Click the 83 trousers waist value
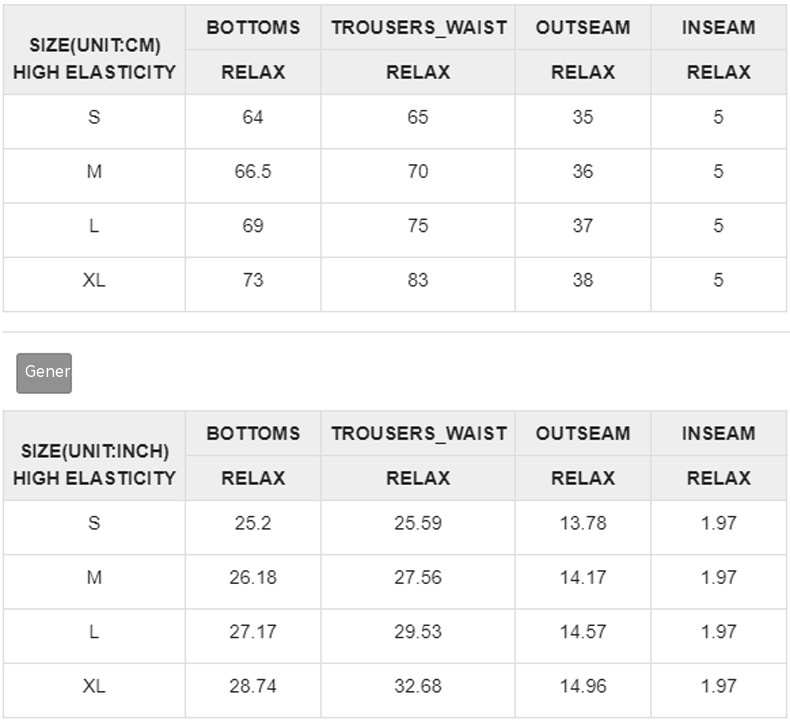This screenshot has height=721, width=790. [x=418, y=281]
